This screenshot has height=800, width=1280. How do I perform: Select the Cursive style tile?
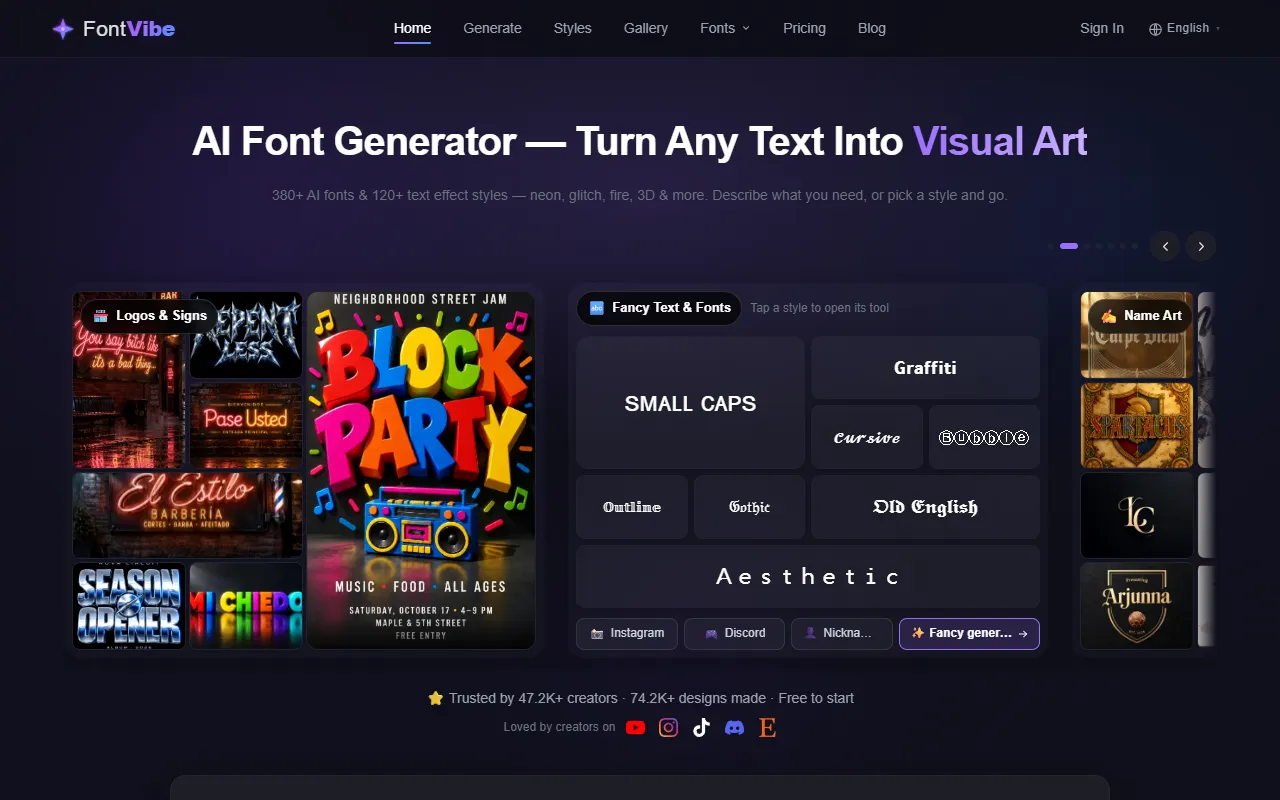(x=867, y=437)
